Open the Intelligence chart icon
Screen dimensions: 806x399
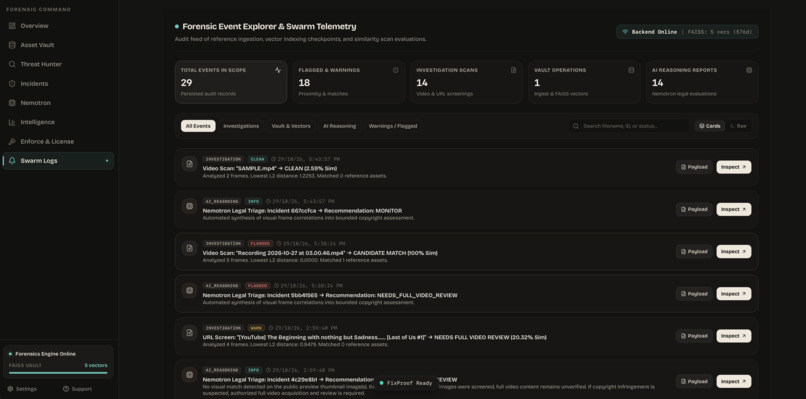click(12, 122)
